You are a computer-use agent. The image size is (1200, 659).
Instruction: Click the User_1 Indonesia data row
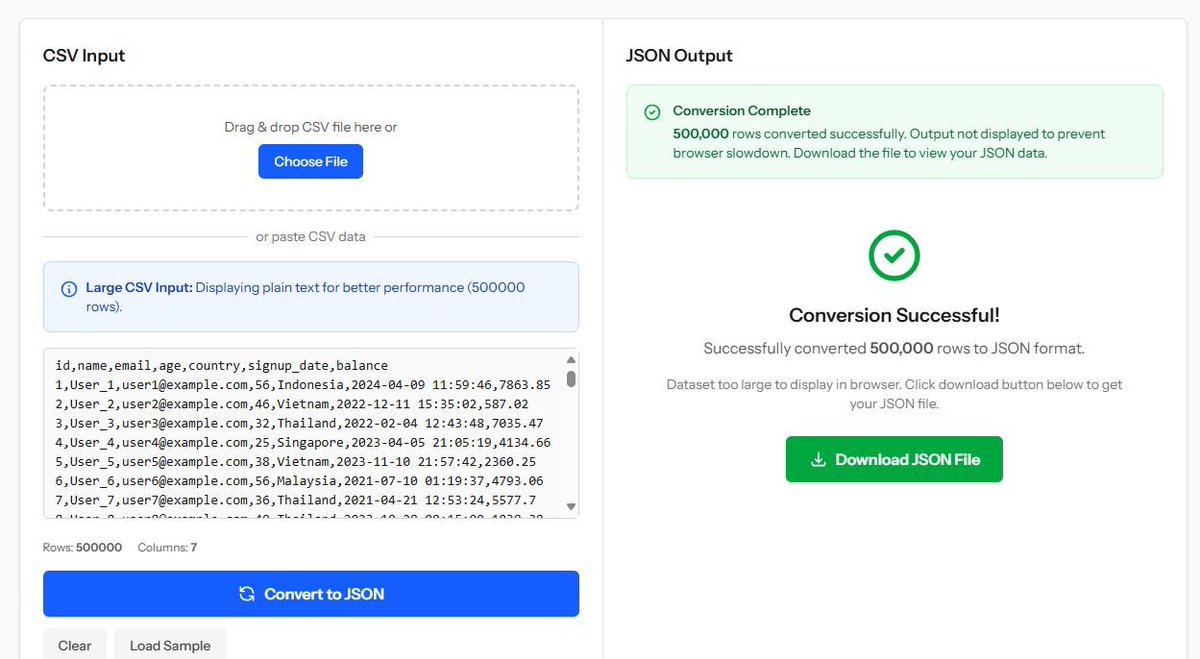[x=303, y=384]
